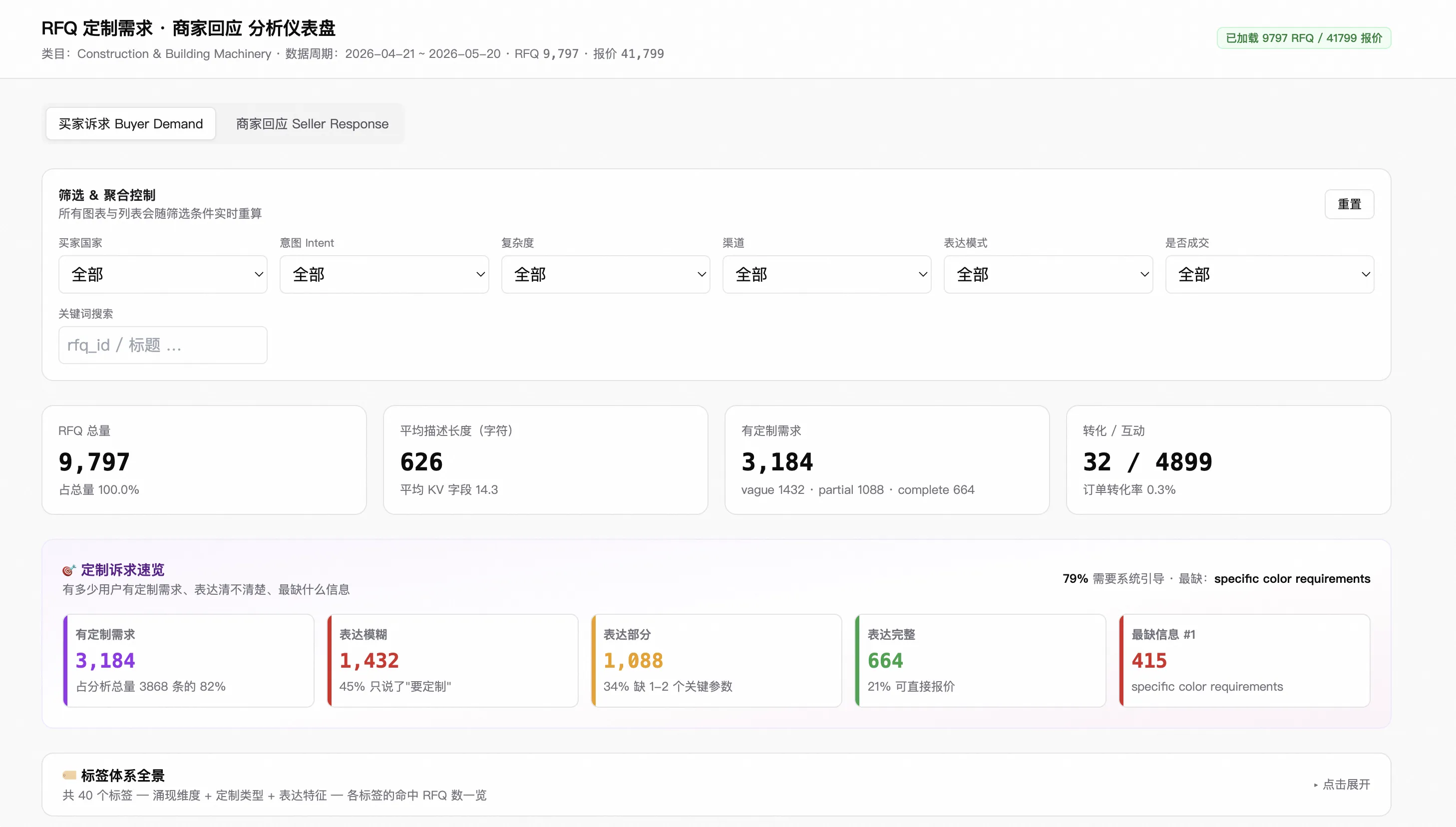Click the 订单转化率 0.3% text
Screen dimensions: 1456x827
click(1129, 489)
